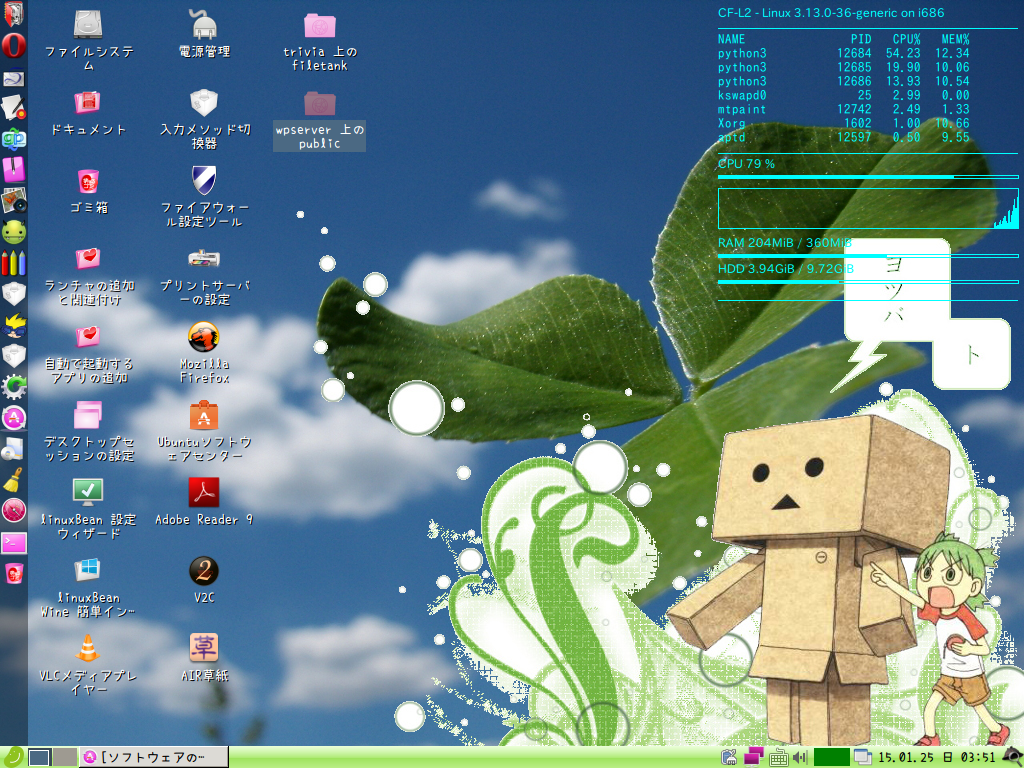Select the ドキュメント folder icon
This screenshot has width=1024, height=768.
[89, 113]
